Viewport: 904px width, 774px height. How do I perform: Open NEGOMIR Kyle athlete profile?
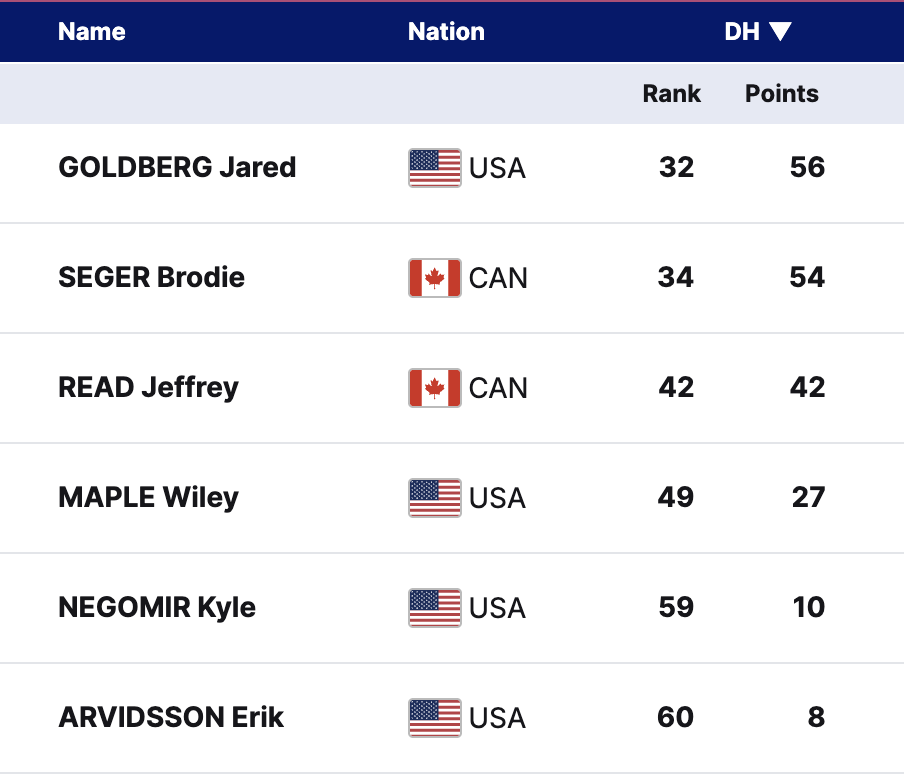pos(157,607)
